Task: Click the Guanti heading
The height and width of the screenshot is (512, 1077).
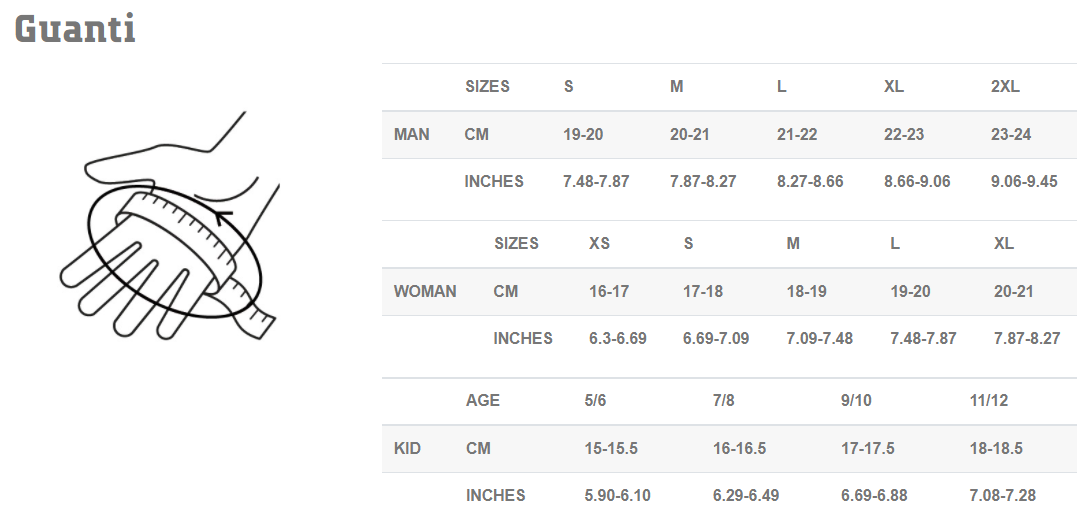Action: pos(75,28)
